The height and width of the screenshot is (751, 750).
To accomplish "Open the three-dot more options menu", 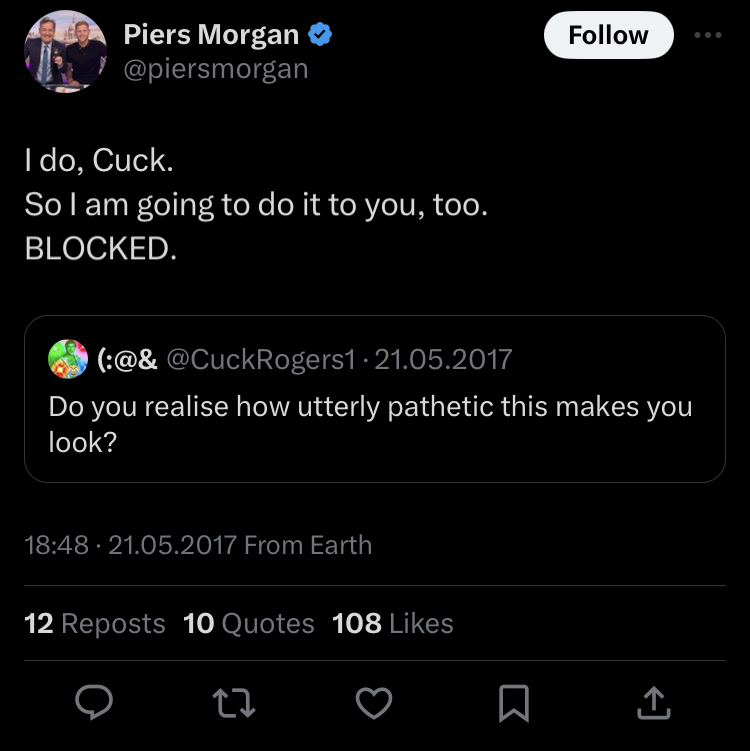I will coord(707,35).
